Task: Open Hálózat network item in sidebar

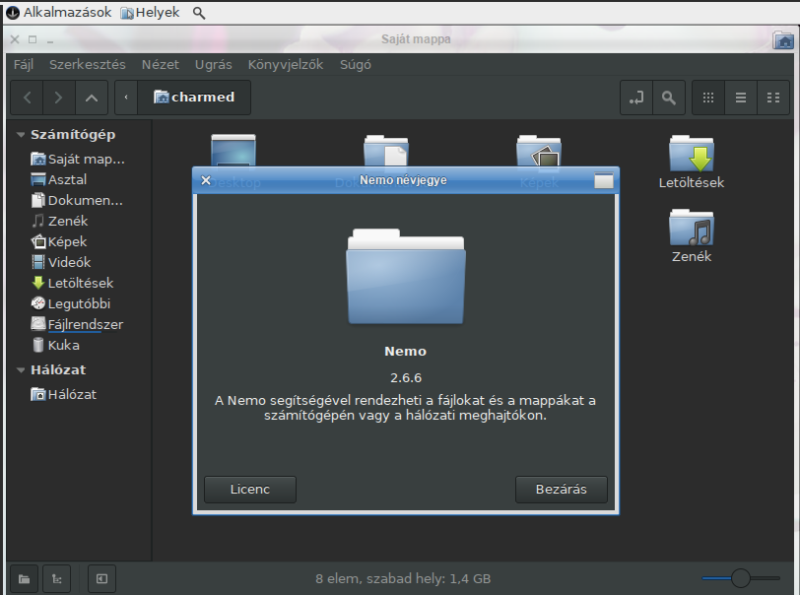Action: (64, 394)
